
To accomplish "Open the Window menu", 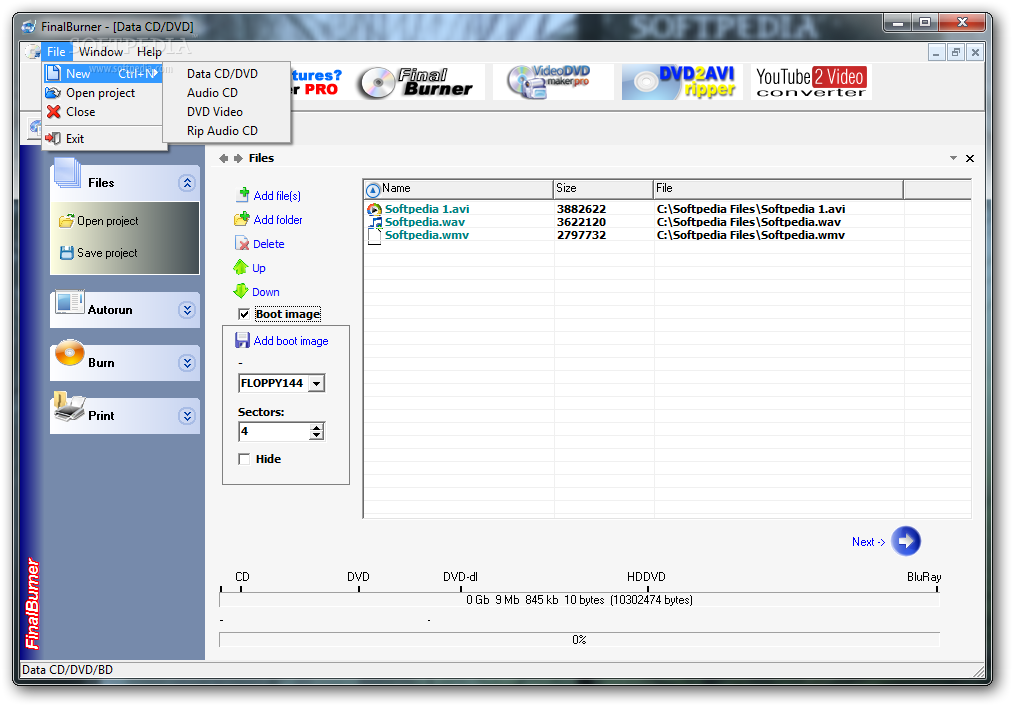I will [101, 52].
